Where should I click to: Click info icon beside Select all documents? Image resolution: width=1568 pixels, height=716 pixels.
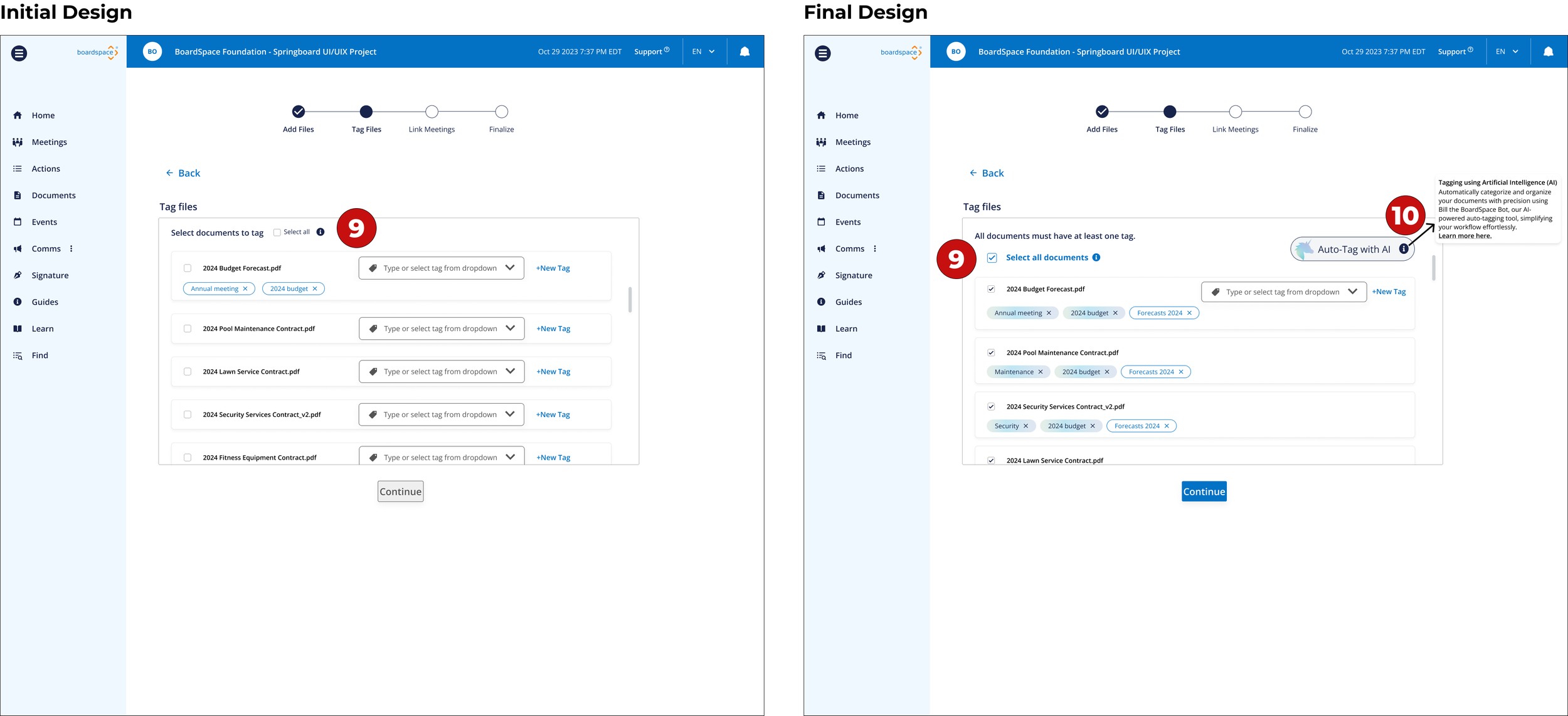[1096, 258]
